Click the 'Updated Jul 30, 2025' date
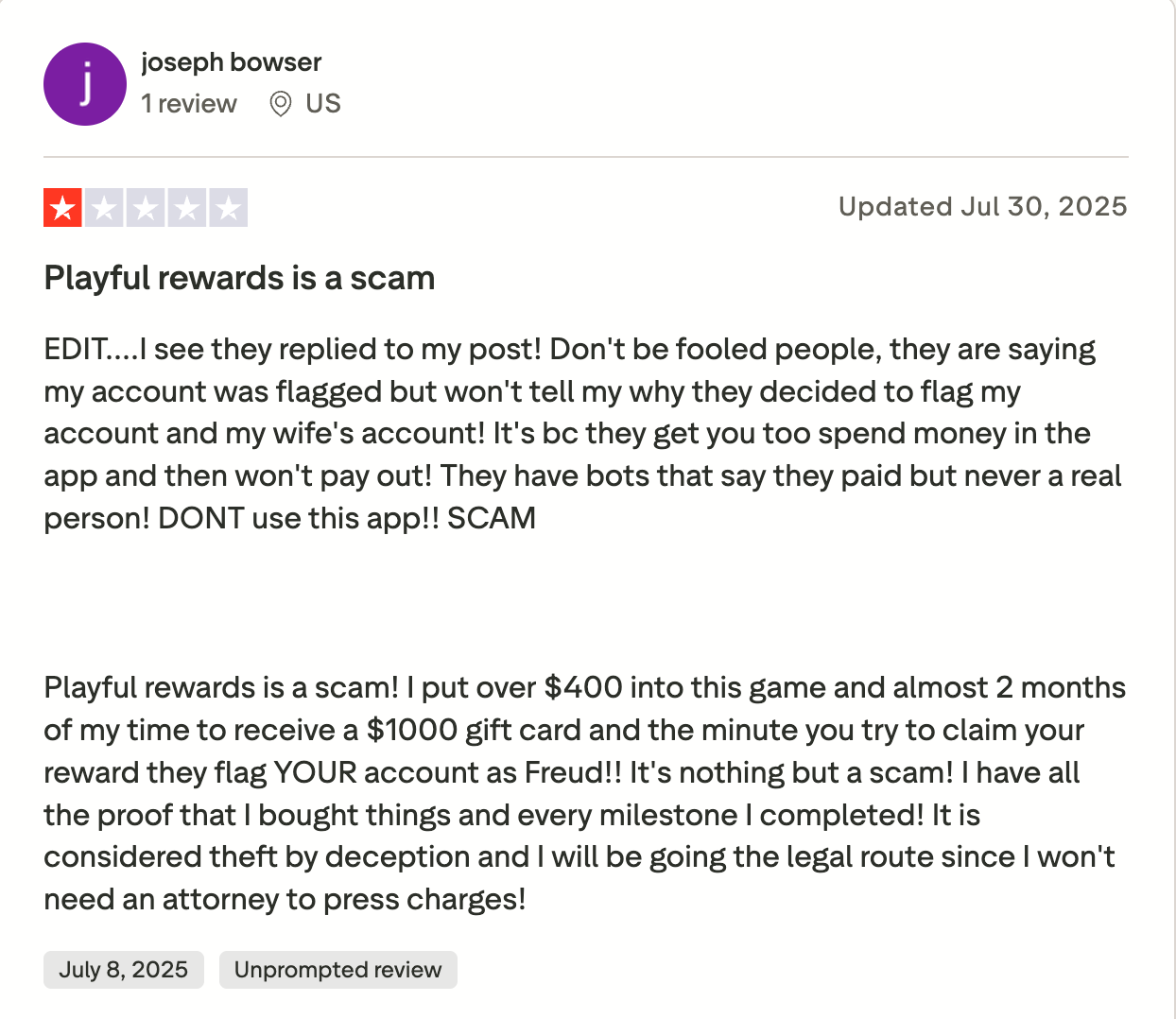The height and width of the screenshot is (1019, 1176). tap(983, 206)
